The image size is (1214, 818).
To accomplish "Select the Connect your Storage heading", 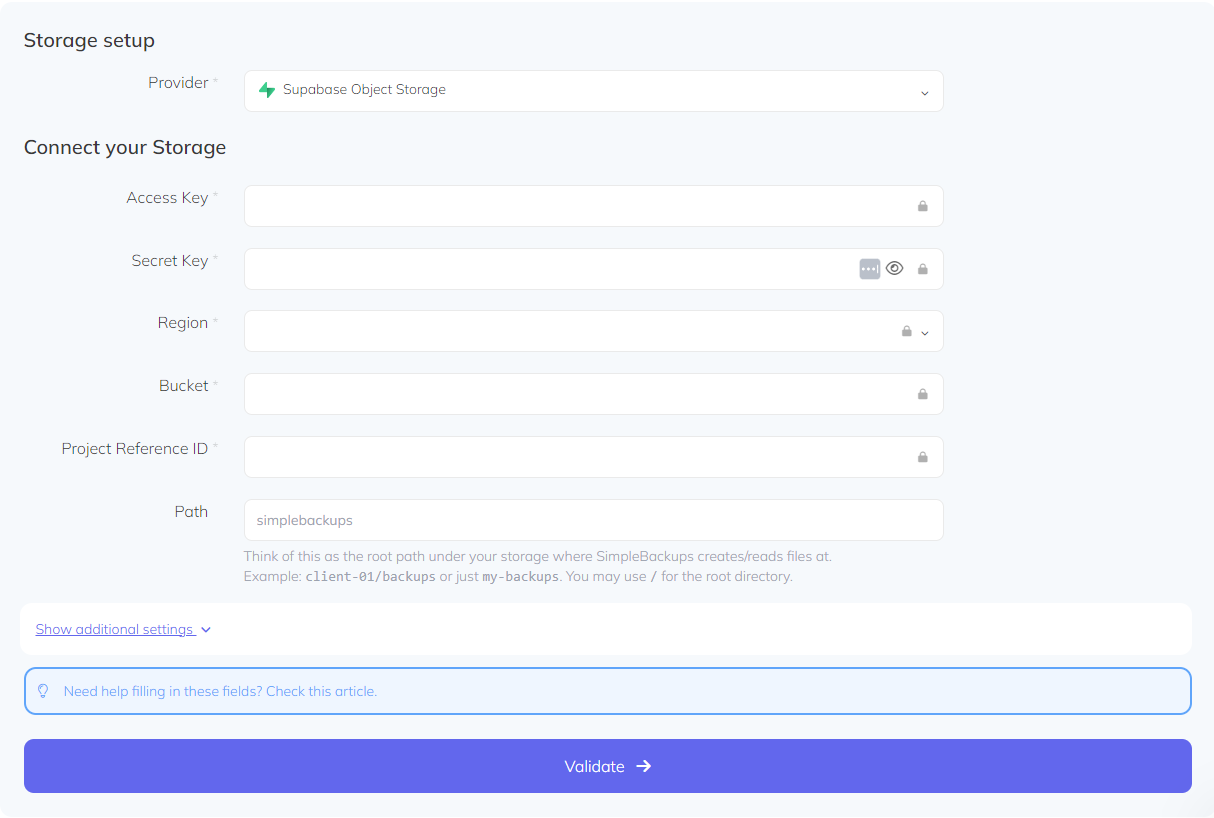I will 125,147.
